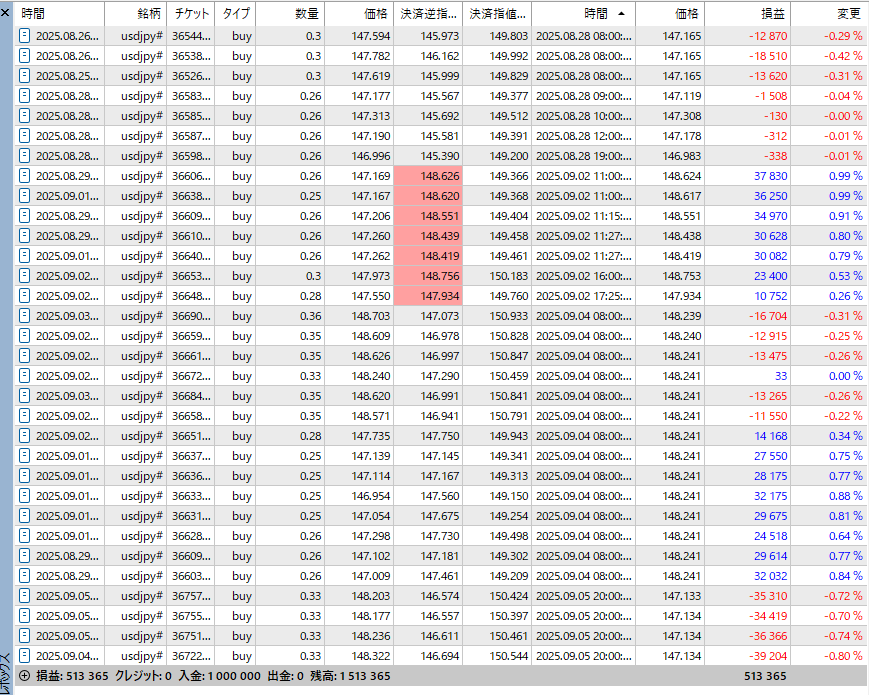Click the profit value 37 830
This screenshot has height=695, width=869.
point(770,176)
